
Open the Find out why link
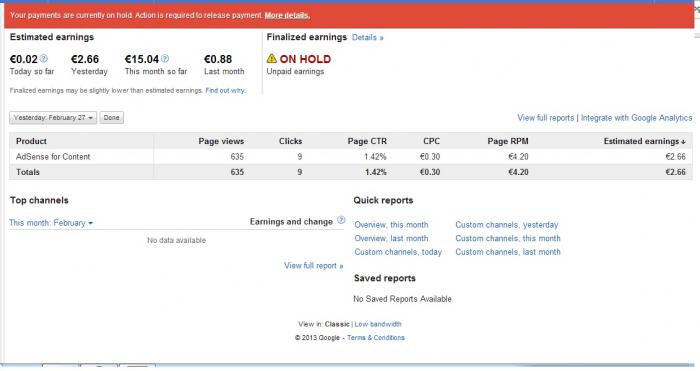pyautogui.click(x=225, y=90)
